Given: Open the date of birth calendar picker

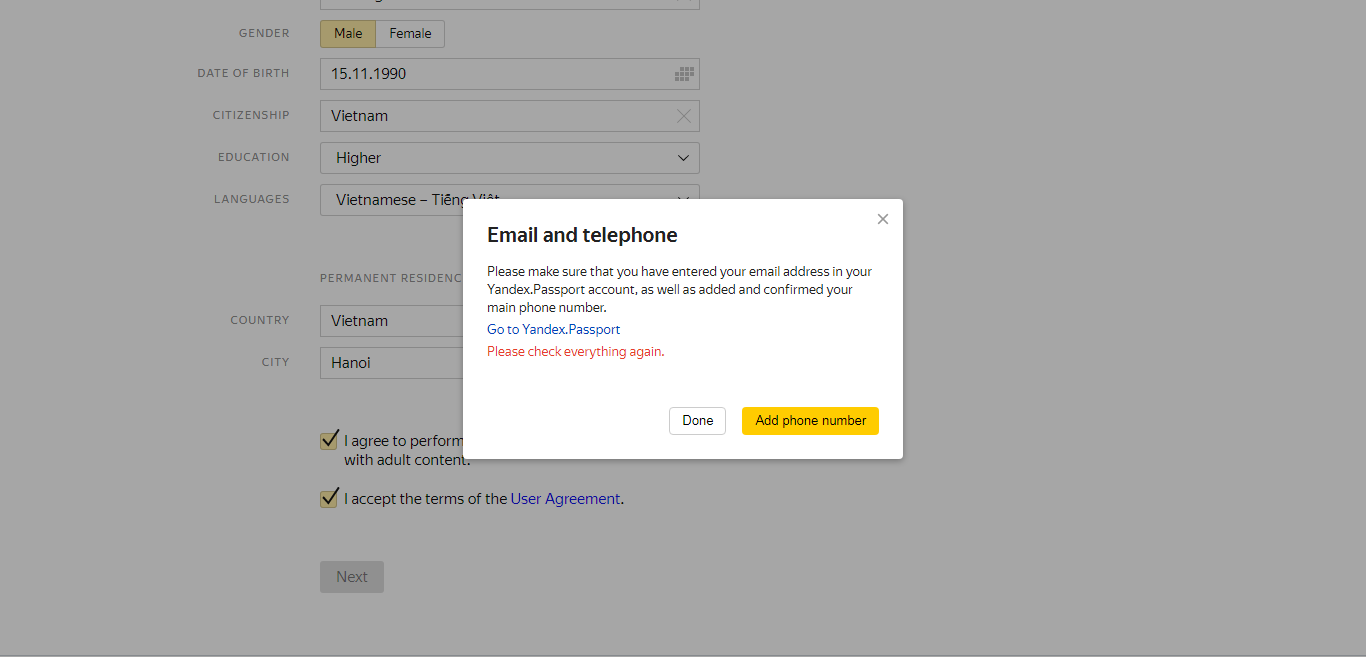Looking at the screenshot, I should click(684, 74).
